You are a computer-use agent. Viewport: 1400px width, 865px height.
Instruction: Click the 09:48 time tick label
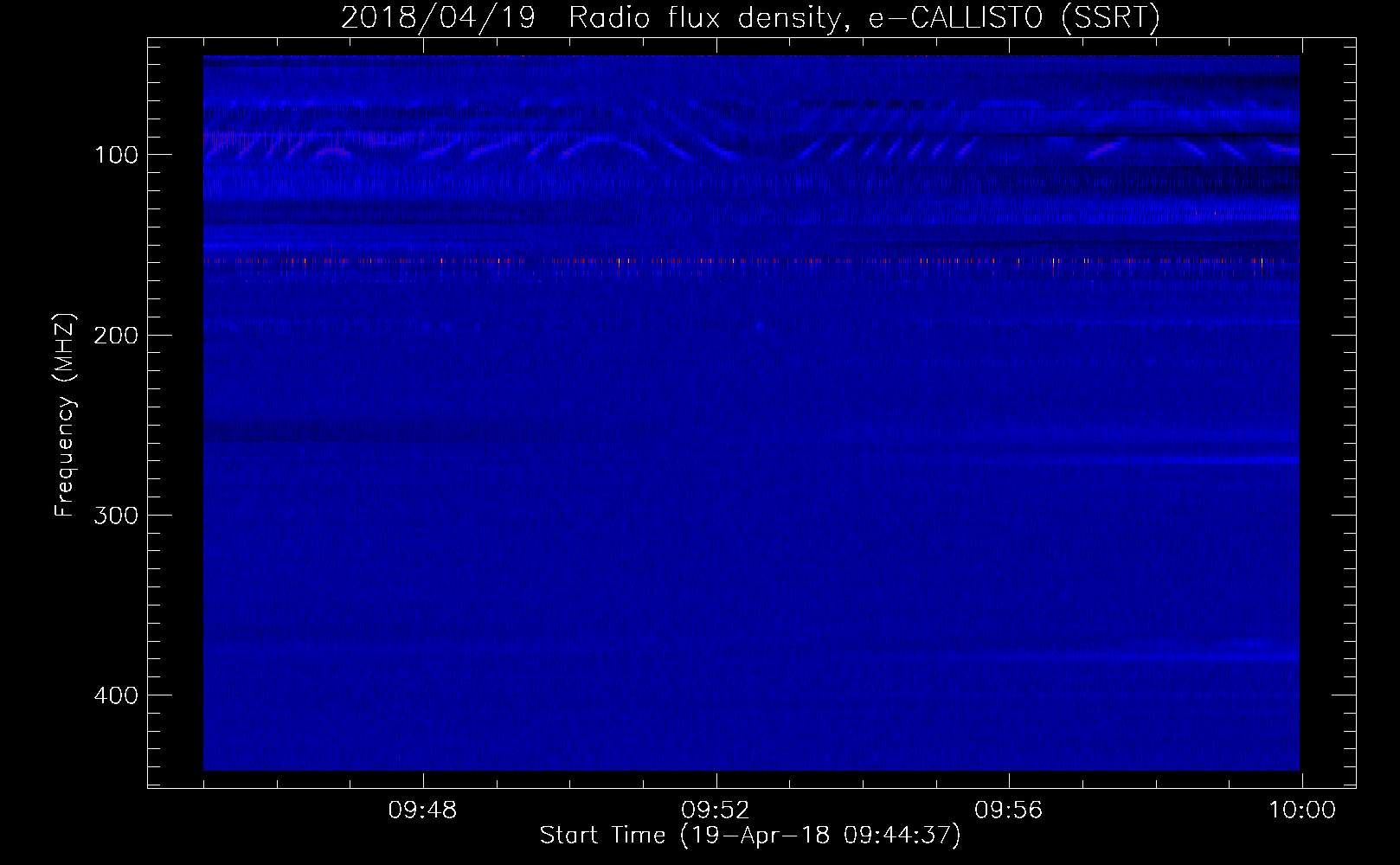422,811
